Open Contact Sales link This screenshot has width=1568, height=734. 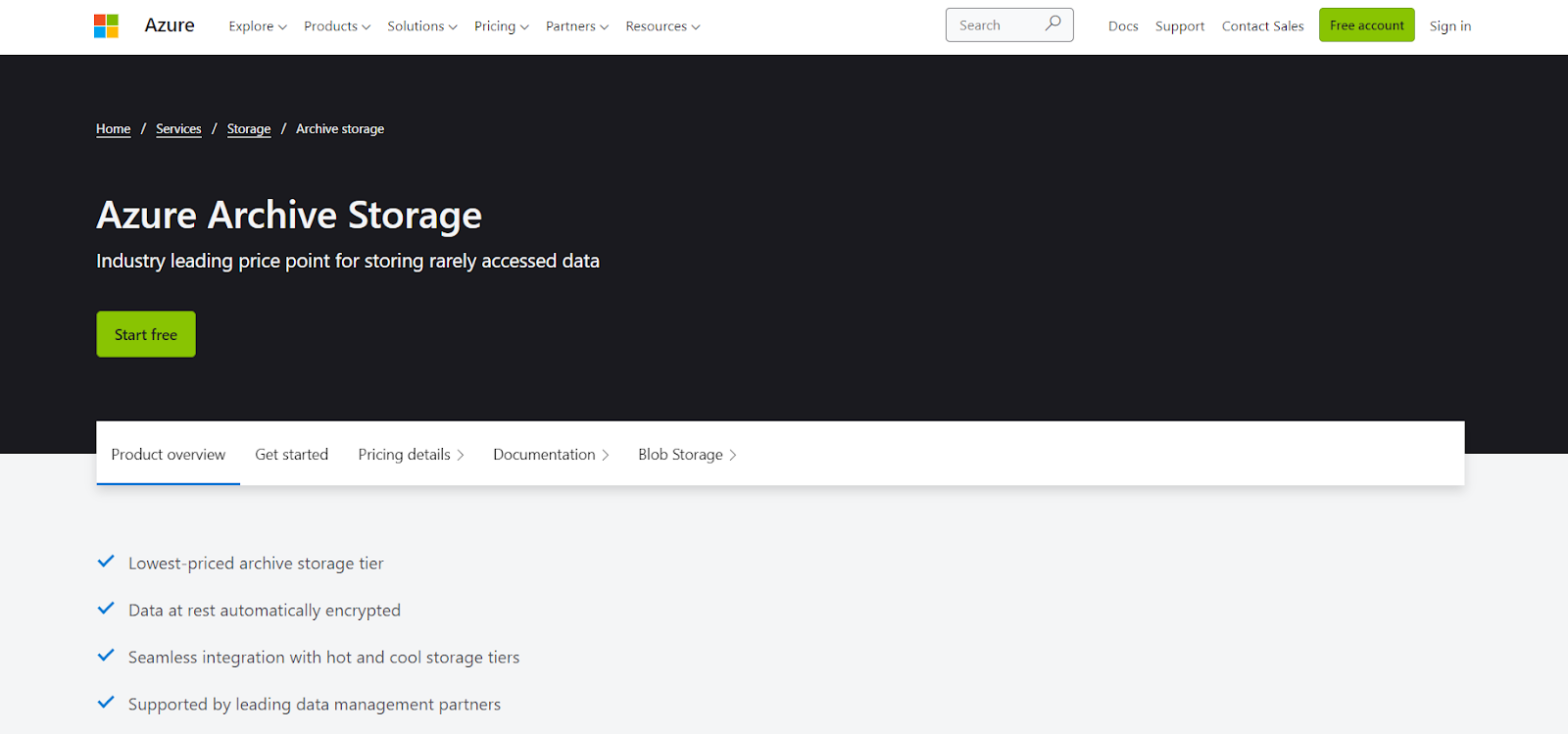(1262, 26)
